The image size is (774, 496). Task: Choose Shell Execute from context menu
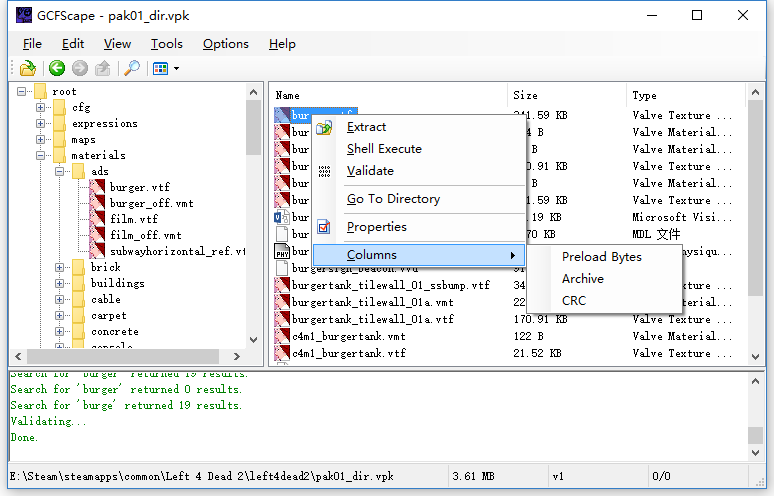click(419, 149)
